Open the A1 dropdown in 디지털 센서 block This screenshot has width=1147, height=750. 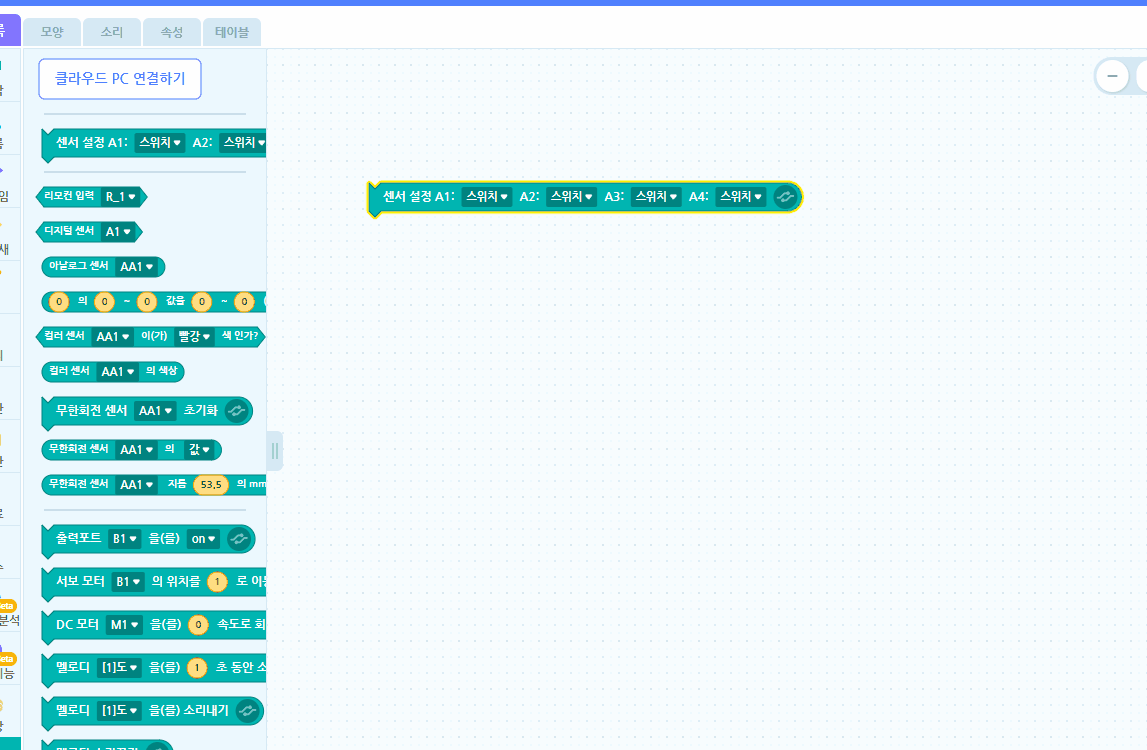click(x=119, y=232)
